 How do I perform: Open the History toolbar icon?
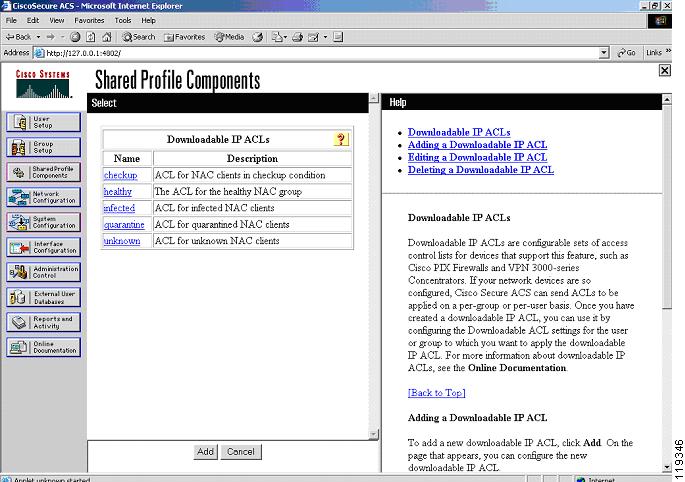pyautogui.click(x=258, y=37)
